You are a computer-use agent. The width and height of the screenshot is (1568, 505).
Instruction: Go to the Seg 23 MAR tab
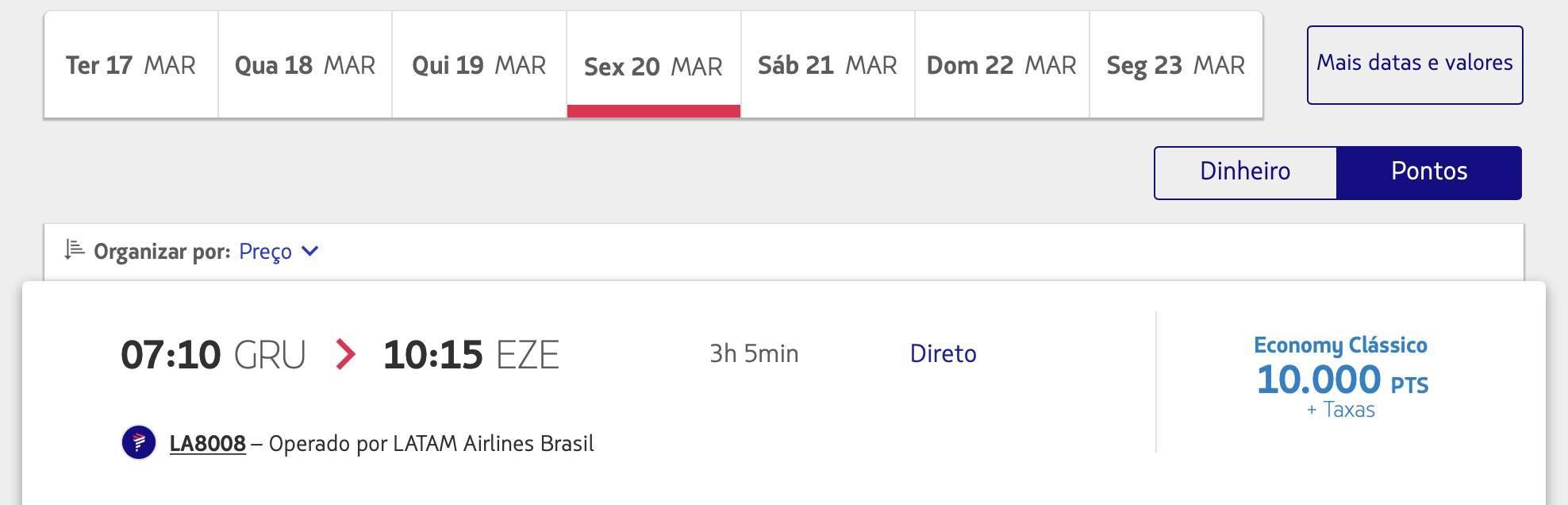coord(1176,65)
